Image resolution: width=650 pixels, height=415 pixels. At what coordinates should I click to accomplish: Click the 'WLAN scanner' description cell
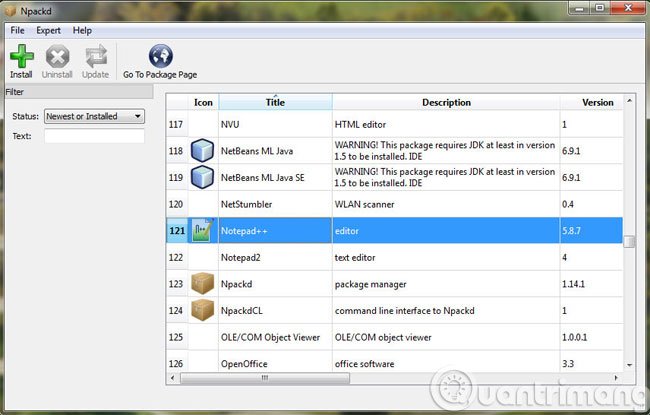point(446,204)
